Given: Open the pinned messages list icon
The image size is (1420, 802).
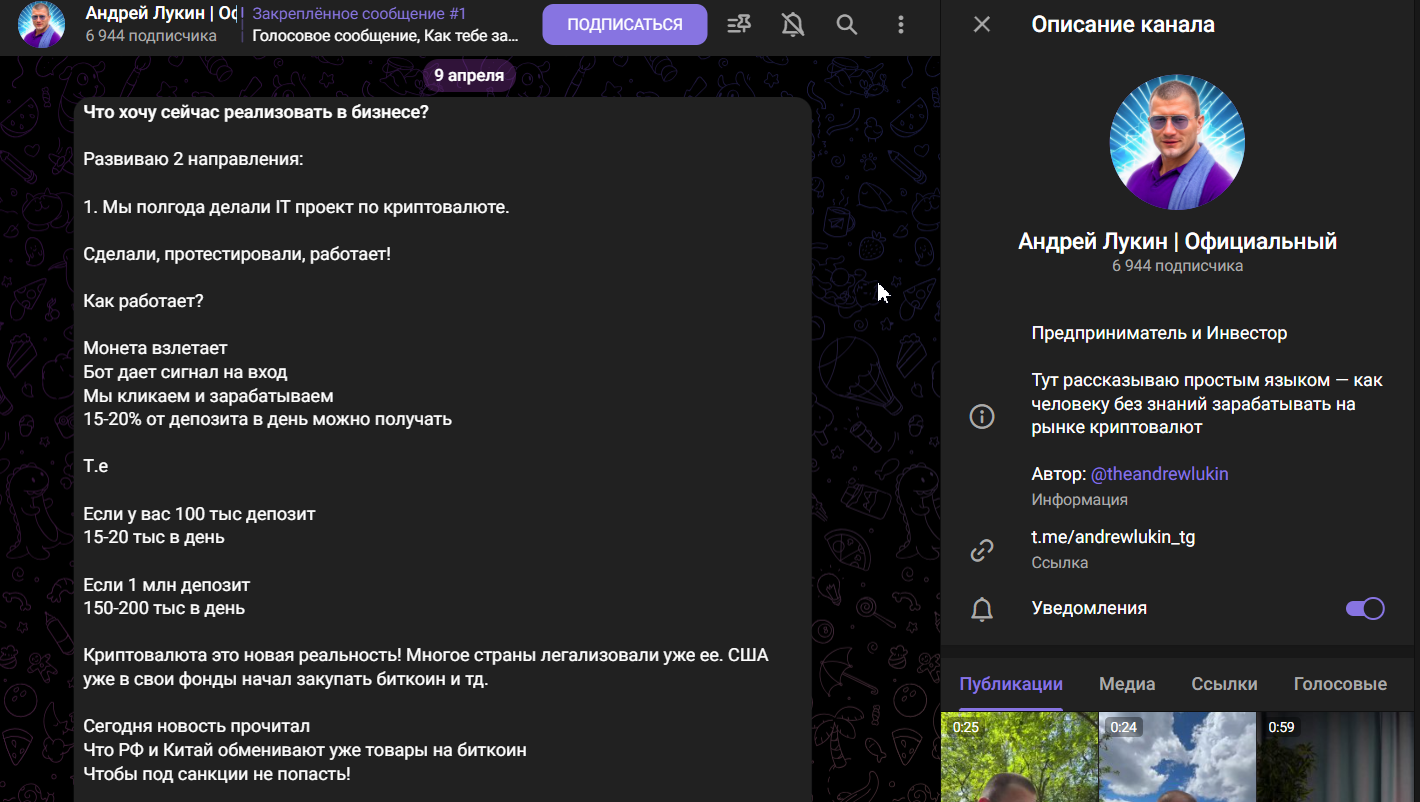Looking at the screenshot, I should coord(739,25).
